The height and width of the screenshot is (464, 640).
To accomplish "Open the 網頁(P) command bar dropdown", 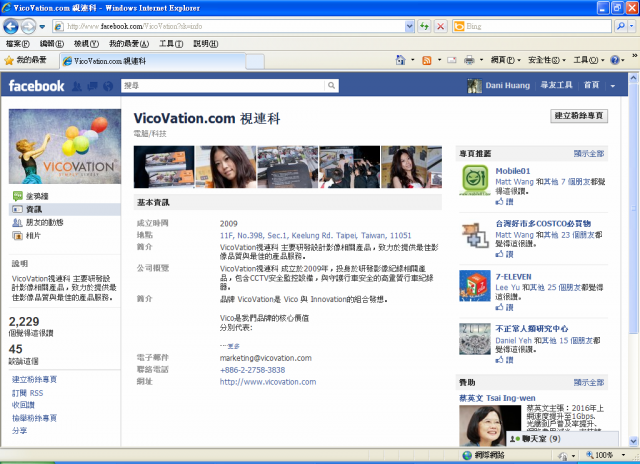I will pyautogui.click(x=505, y=60).
